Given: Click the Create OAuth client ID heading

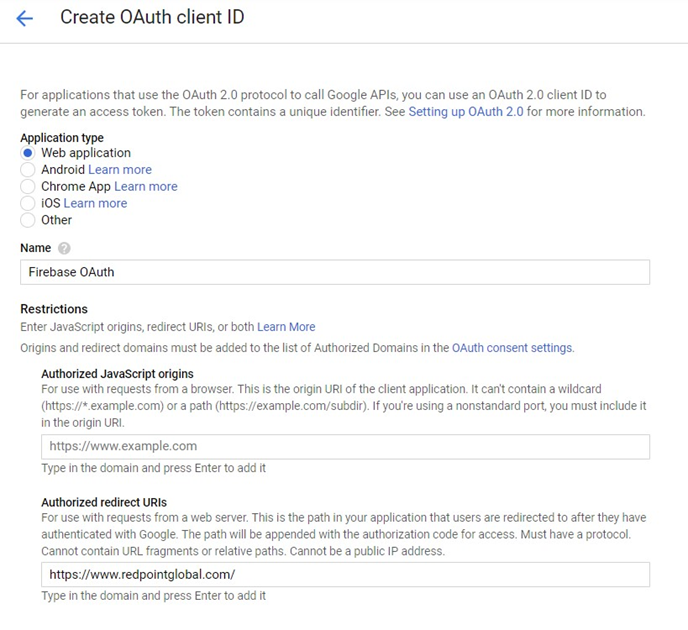Looking at the screenshot, I should [152, 18].
